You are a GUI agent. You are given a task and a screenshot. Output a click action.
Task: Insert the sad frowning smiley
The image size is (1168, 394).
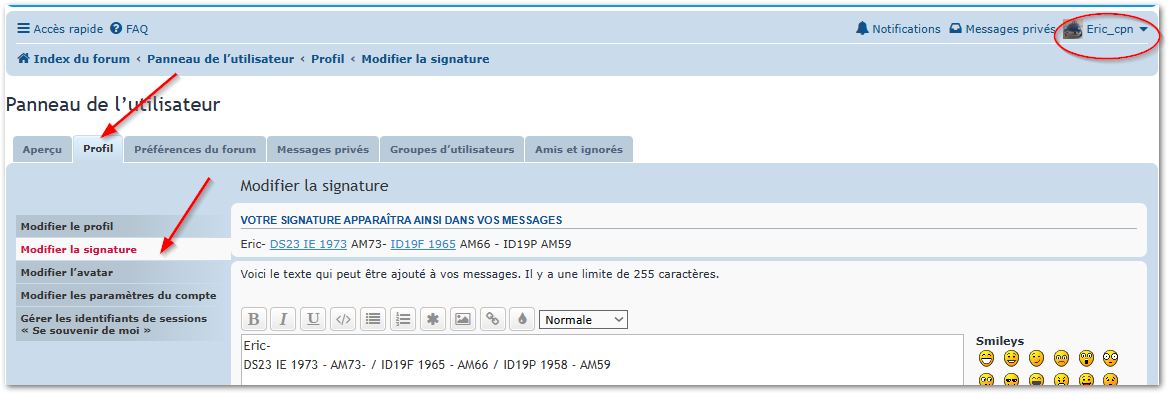click(1061, 358)
